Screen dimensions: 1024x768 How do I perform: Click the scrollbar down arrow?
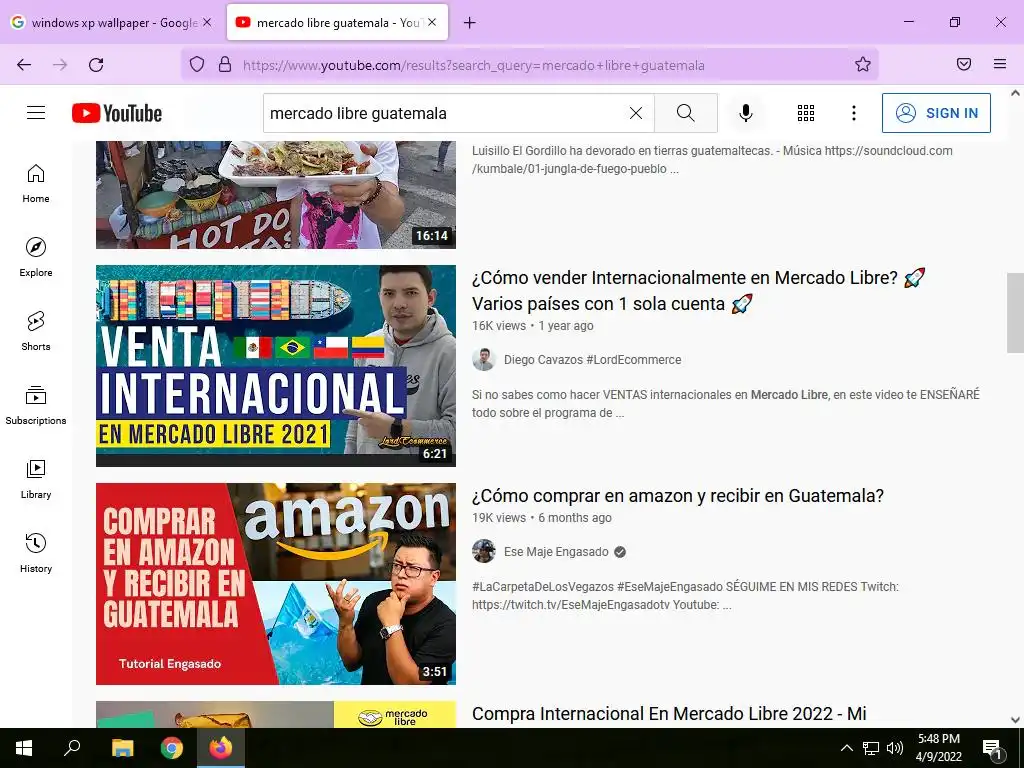(x=1015, y=720)
